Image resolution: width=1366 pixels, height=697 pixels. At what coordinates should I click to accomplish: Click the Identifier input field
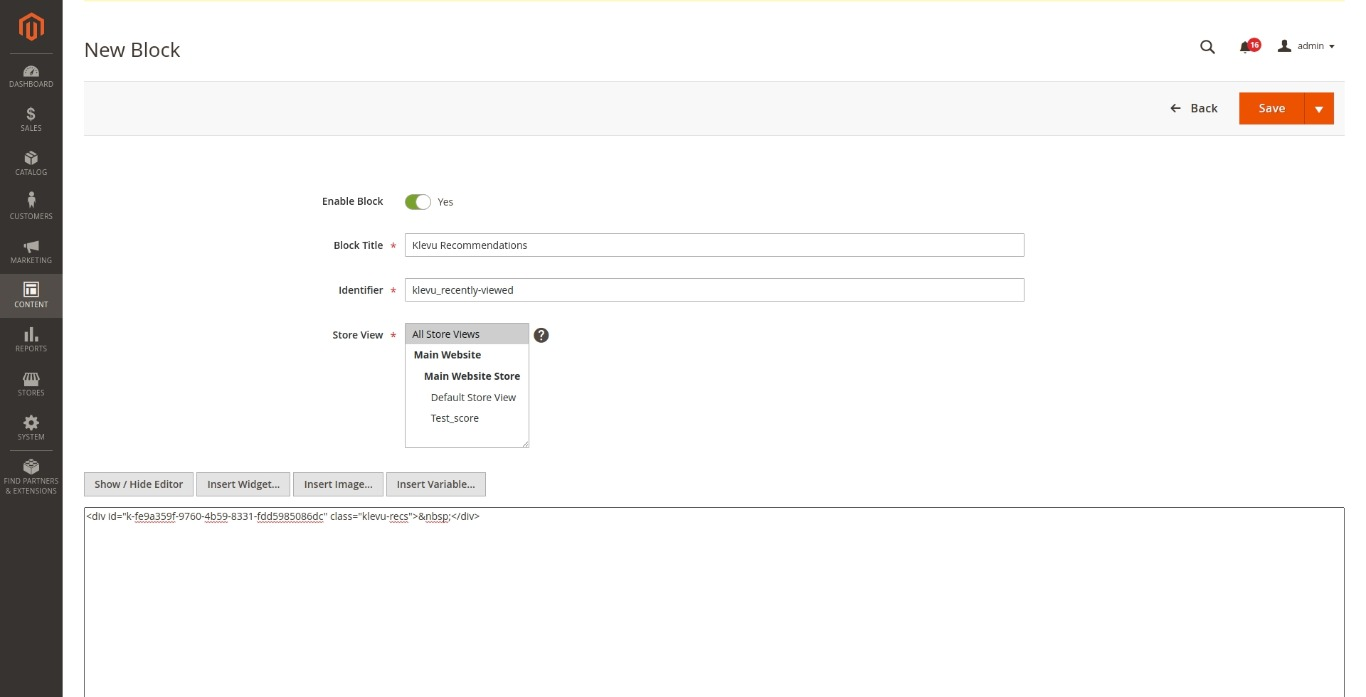point(714,290)
